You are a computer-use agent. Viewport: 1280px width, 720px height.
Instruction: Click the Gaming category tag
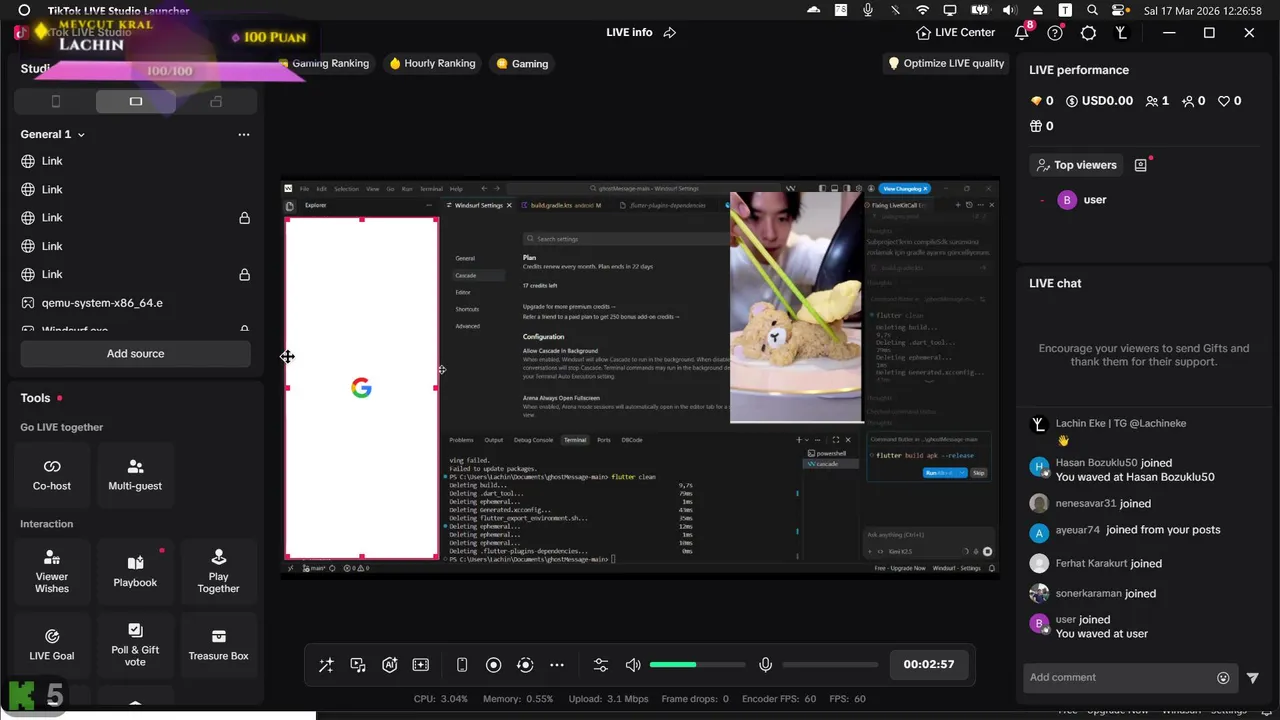(x=522, y=63)
